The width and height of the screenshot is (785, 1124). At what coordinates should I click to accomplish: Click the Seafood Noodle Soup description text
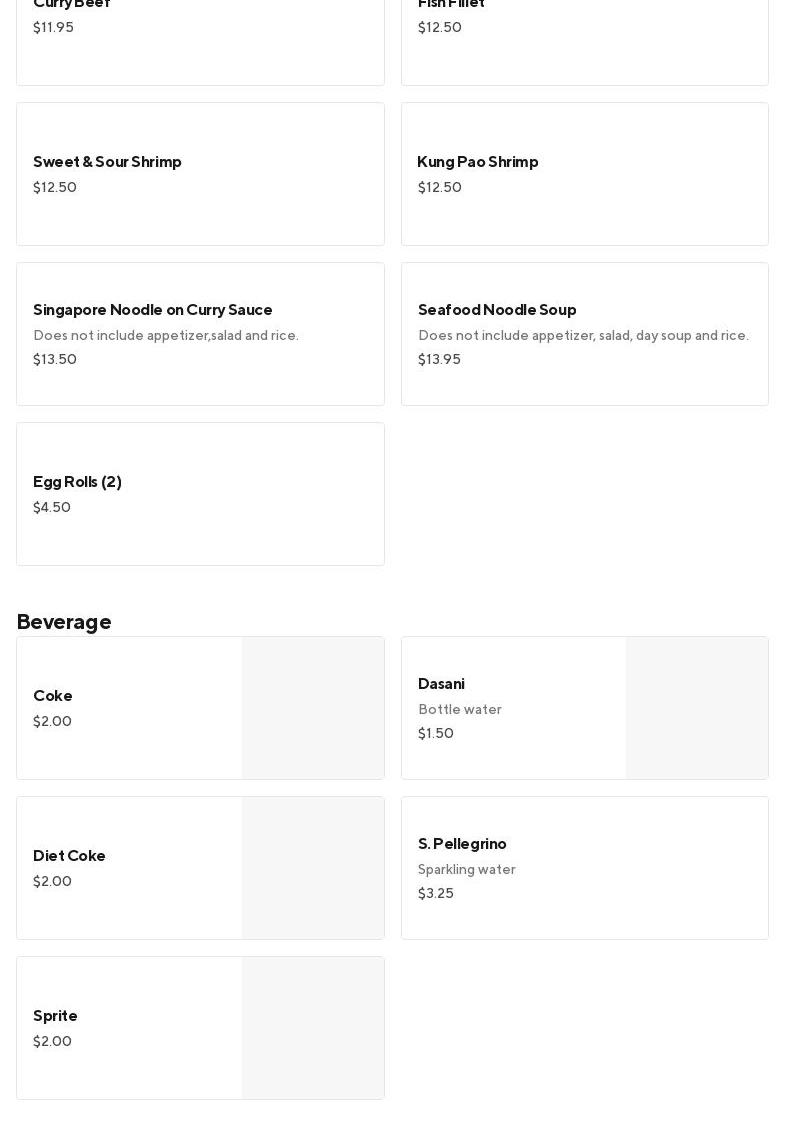point(583,336)
